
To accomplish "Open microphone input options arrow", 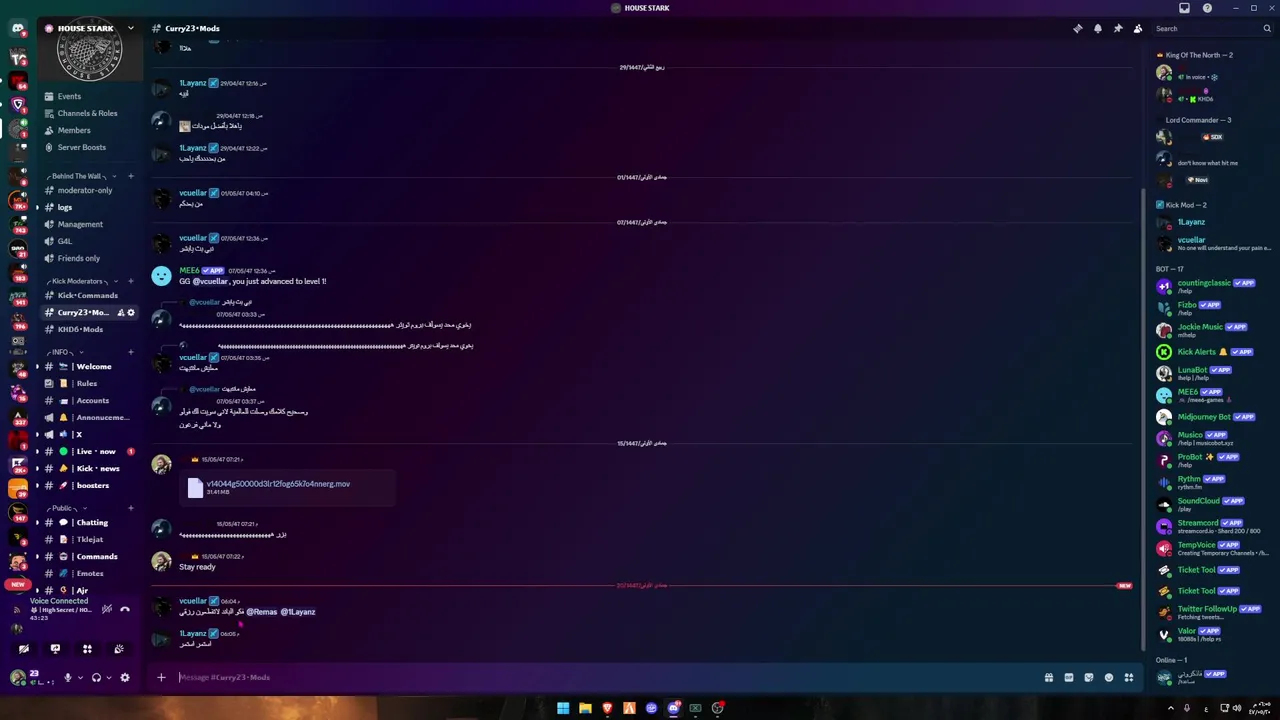I will 80,677.
